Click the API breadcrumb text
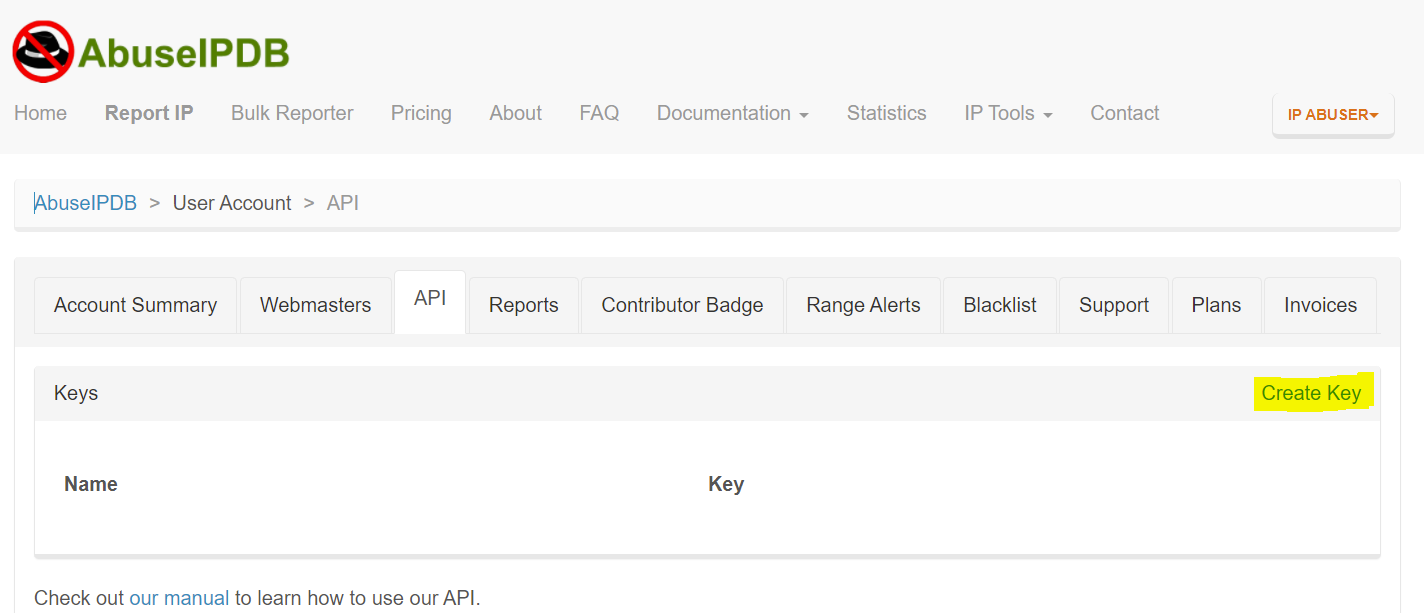Image resolution: width=1424 pixels, height=613 pixels. (x=343, y=203)
